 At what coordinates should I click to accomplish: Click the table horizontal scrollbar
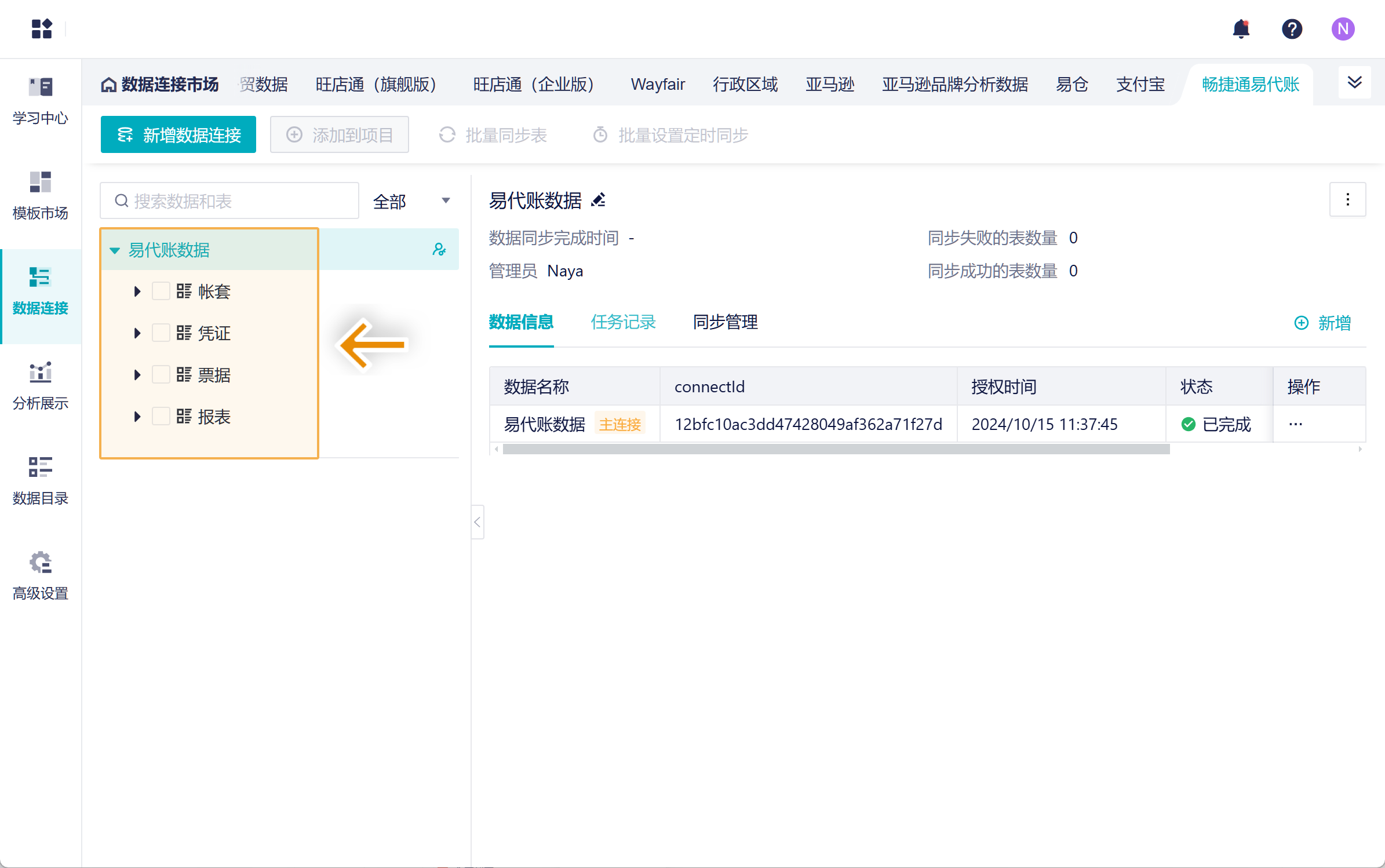[x=836, y=449]
